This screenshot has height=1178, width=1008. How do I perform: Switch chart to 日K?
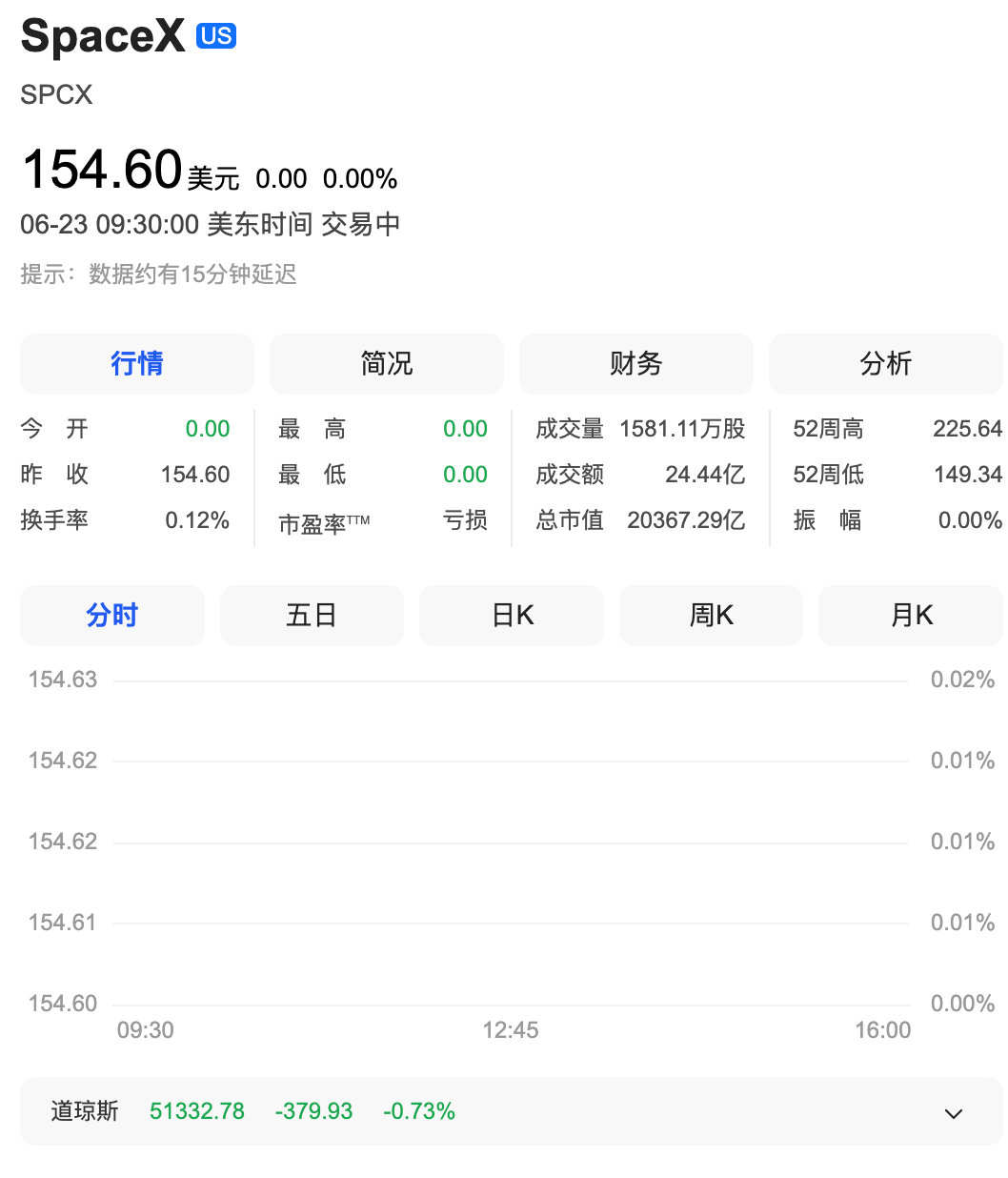coord(512,616)
